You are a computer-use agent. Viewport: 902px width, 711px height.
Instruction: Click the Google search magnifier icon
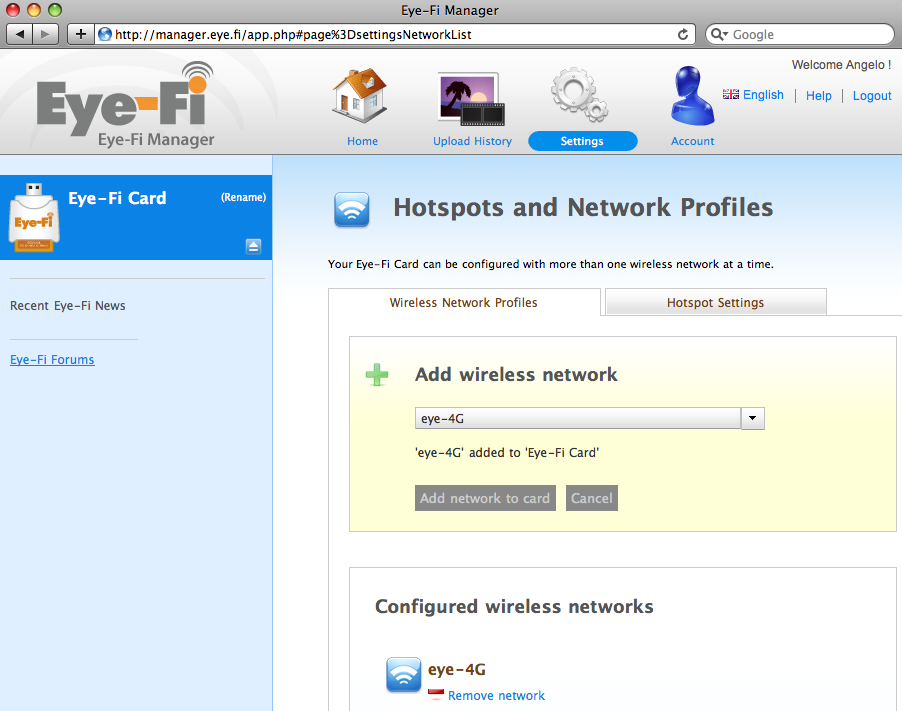click(719, 35)
